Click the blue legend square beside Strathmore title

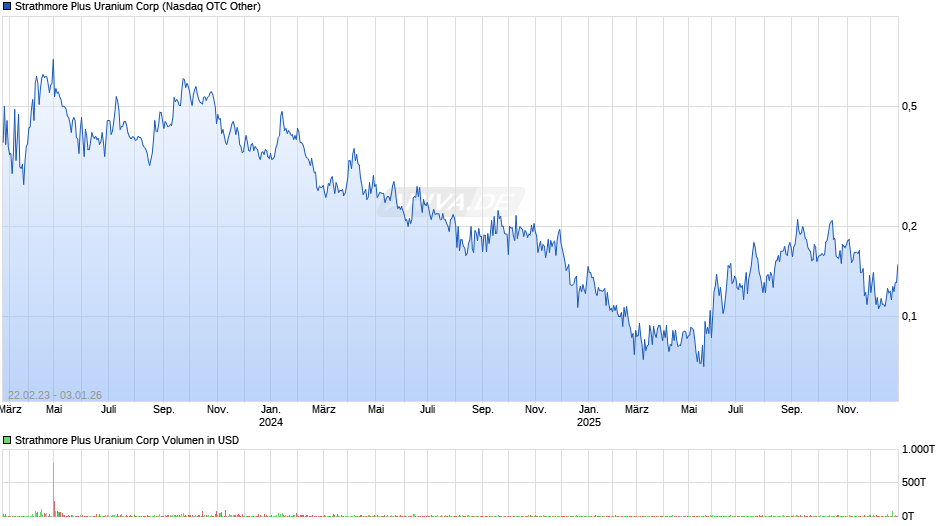[7, 7]
